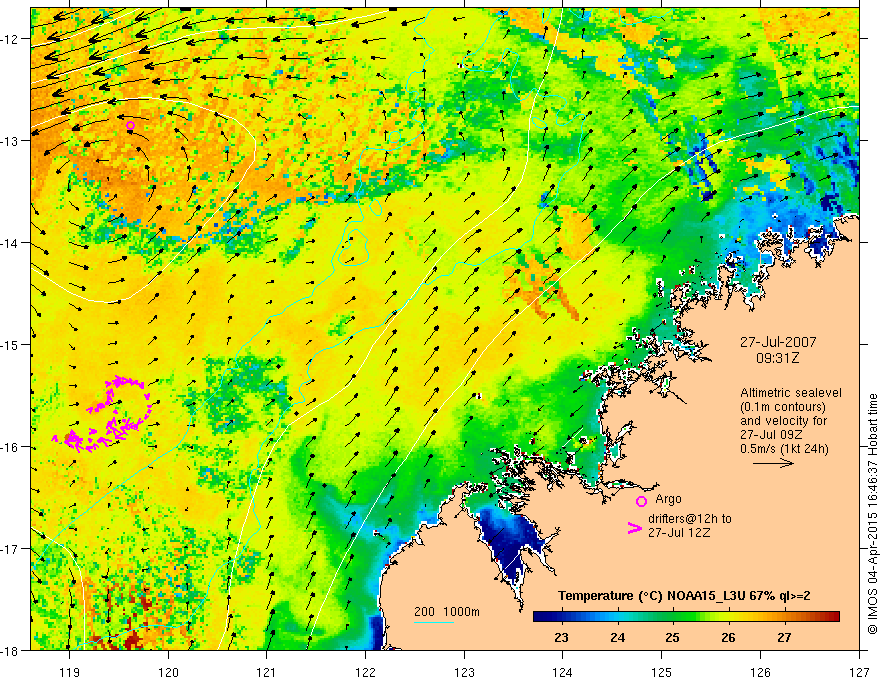
Task: Click the longitude '123' axis label
Action: pyautogui.click(x=464, y=672)
